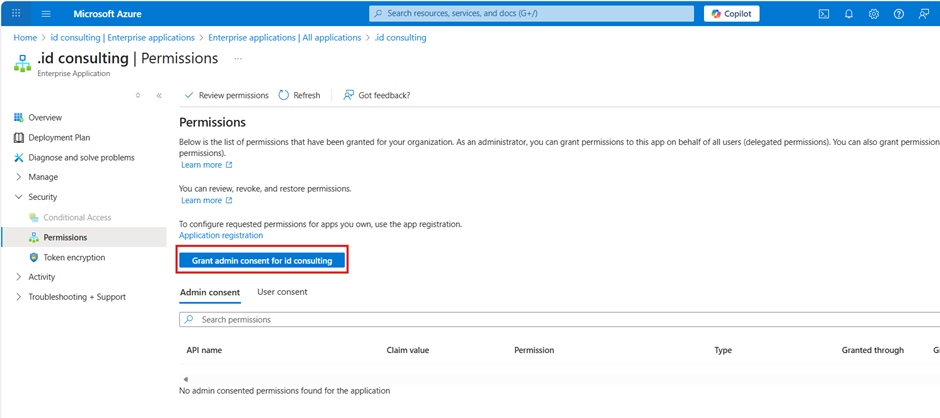Open Application registration link
This screenshot has width=940, height=418.
(221, 236)
